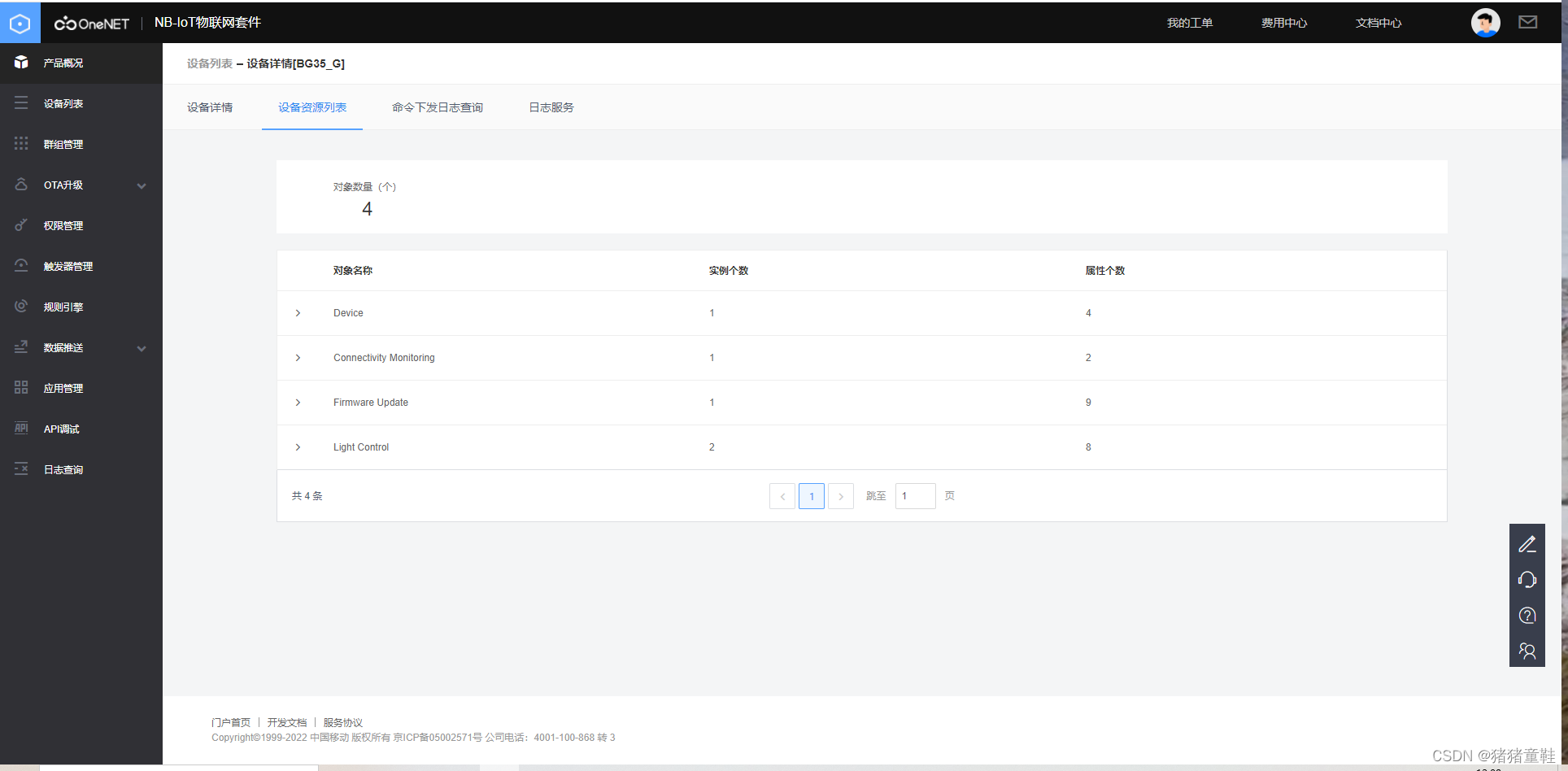Open 规则引擎 in the sidebar
The height and width of the screenshot is (771, 1568).
[63, 307]
